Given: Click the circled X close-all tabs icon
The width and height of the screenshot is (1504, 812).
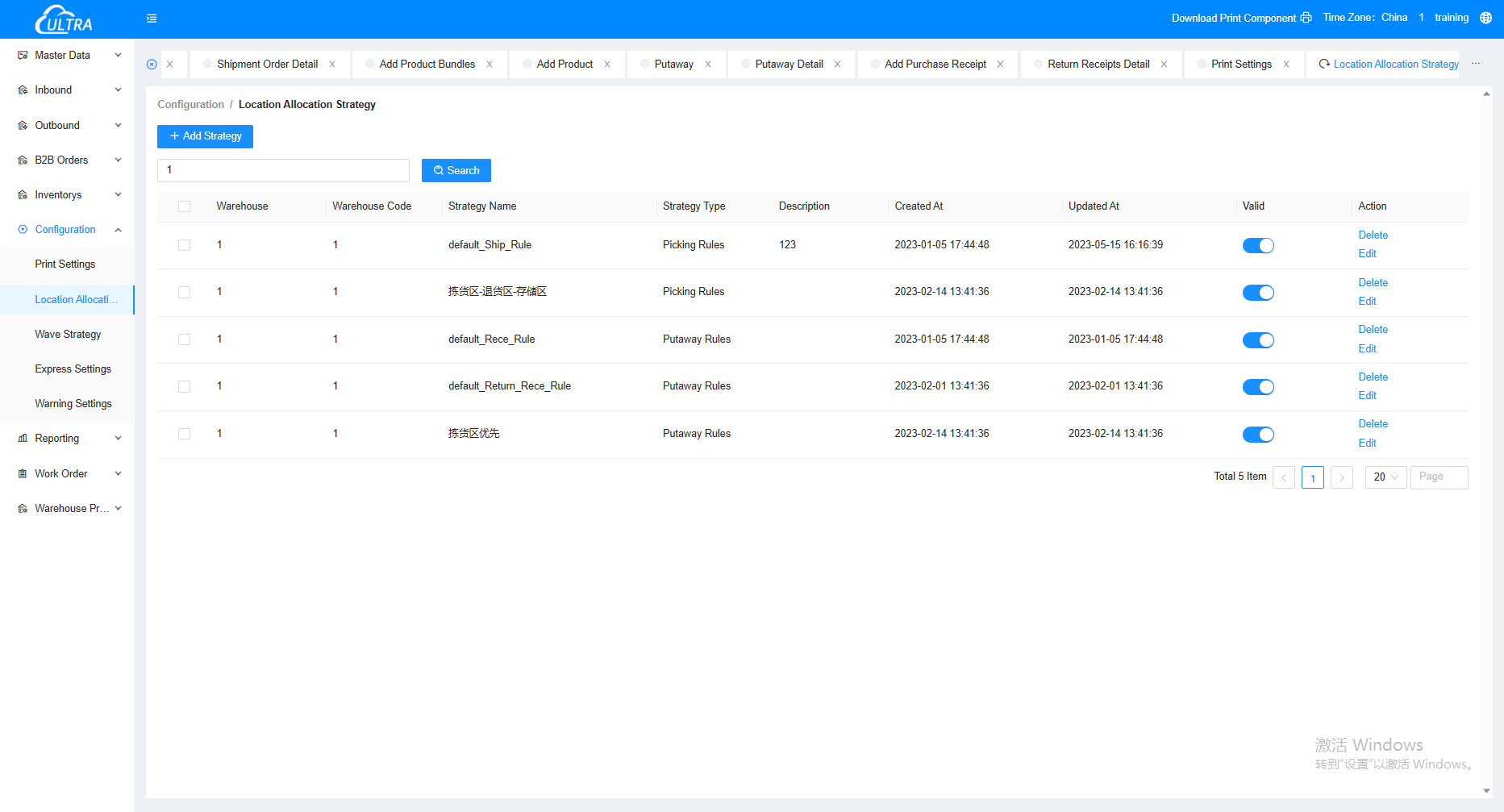Looking at the screenshot, I should pyautogui.click(x=152, y=65).
